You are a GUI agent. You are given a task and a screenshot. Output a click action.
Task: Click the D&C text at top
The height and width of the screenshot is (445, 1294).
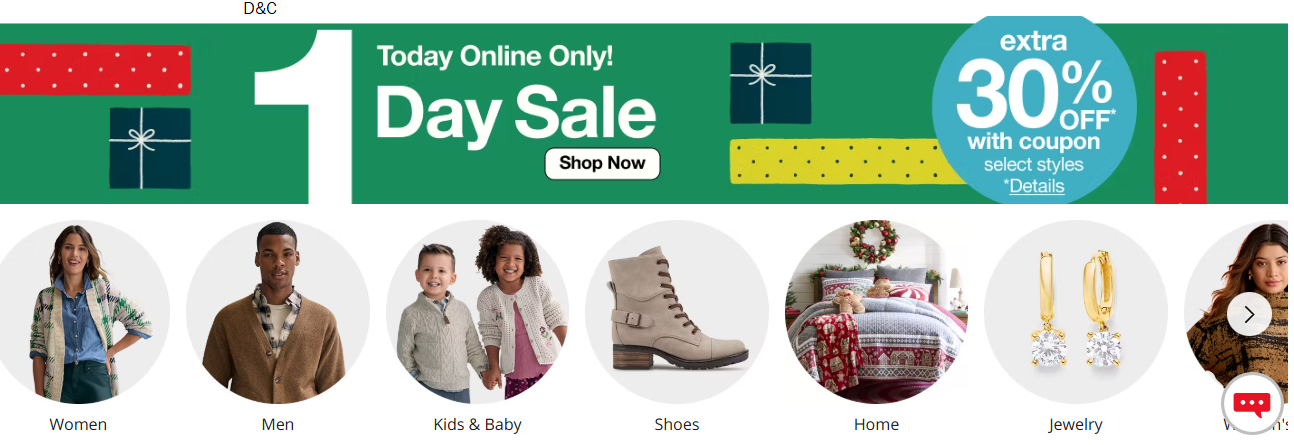coord(260,9)
